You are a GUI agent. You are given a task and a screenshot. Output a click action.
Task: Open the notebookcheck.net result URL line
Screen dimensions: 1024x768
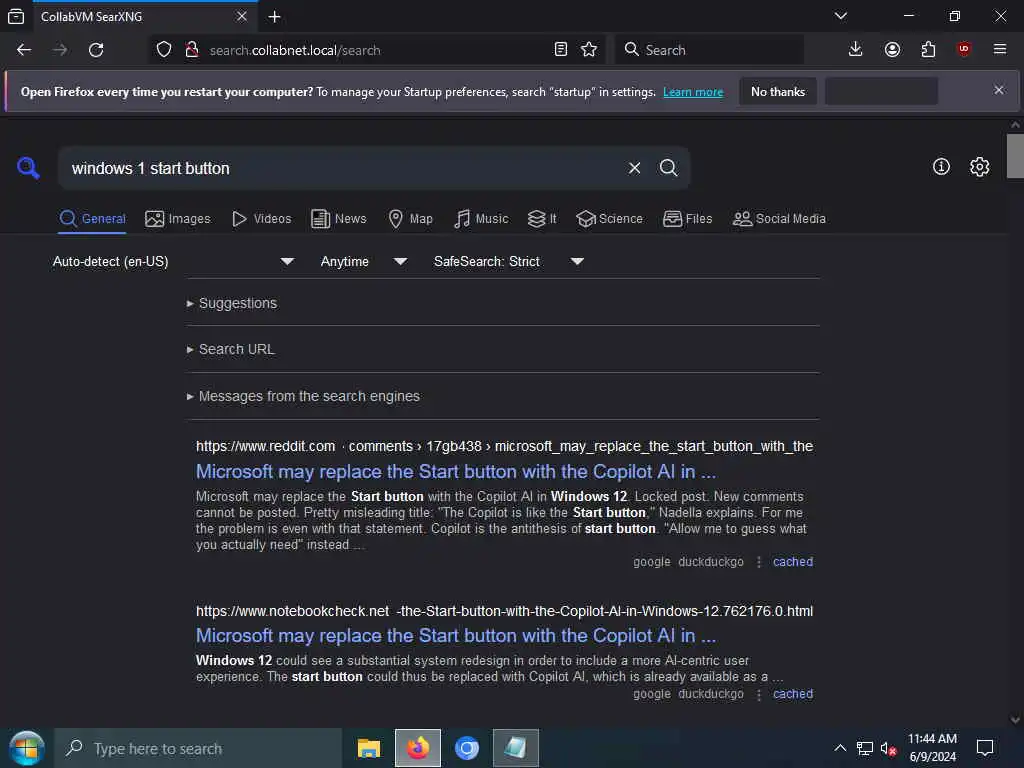(504, 611)
